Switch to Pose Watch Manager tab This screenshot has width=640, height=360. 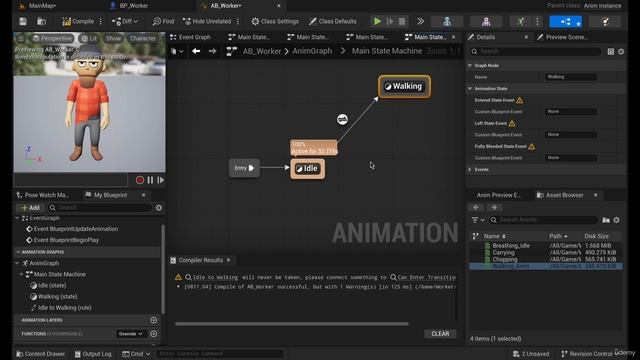[42, 195]
